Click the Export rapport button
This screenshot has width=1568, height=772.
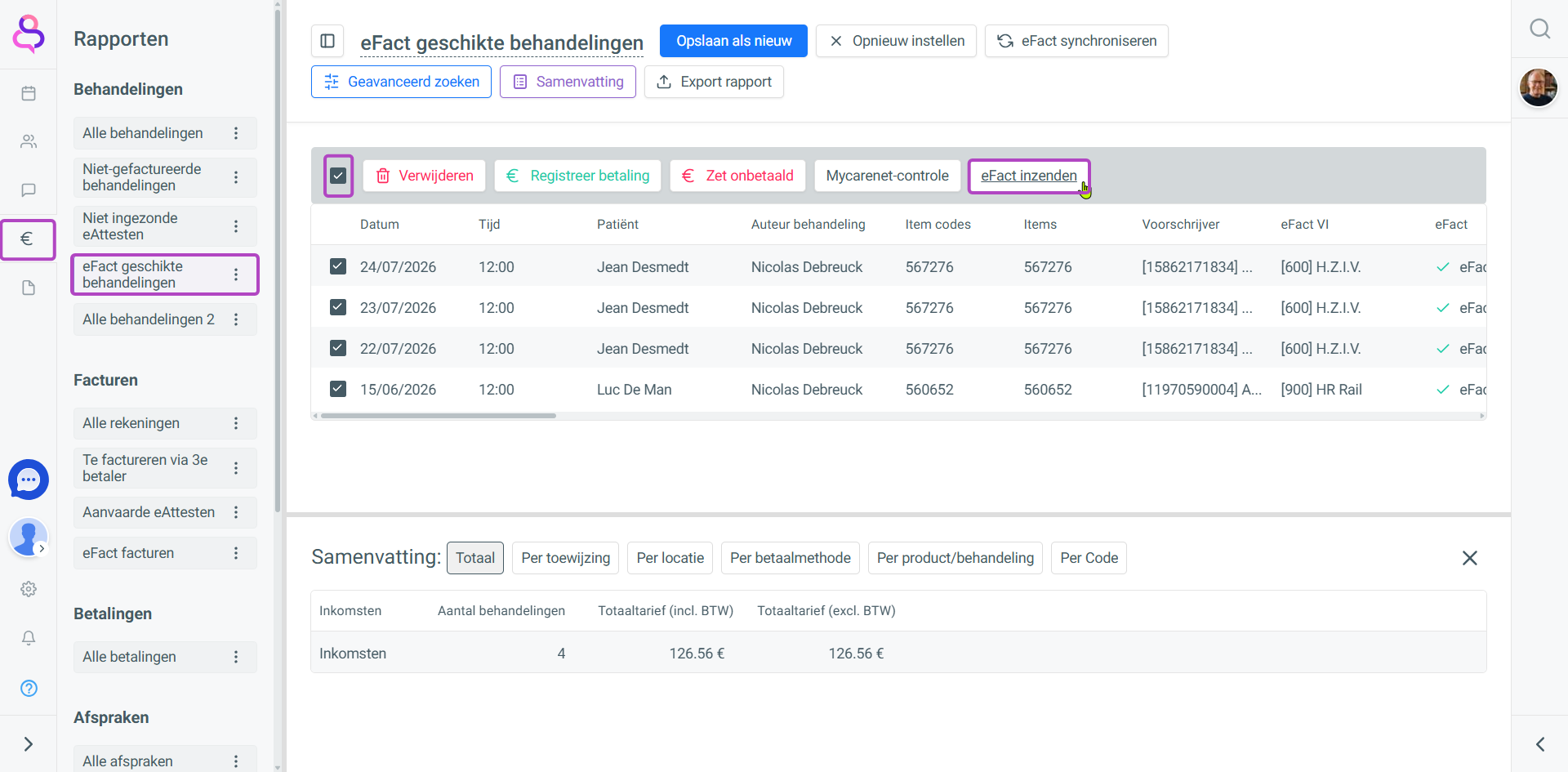(x=714, y=82)
